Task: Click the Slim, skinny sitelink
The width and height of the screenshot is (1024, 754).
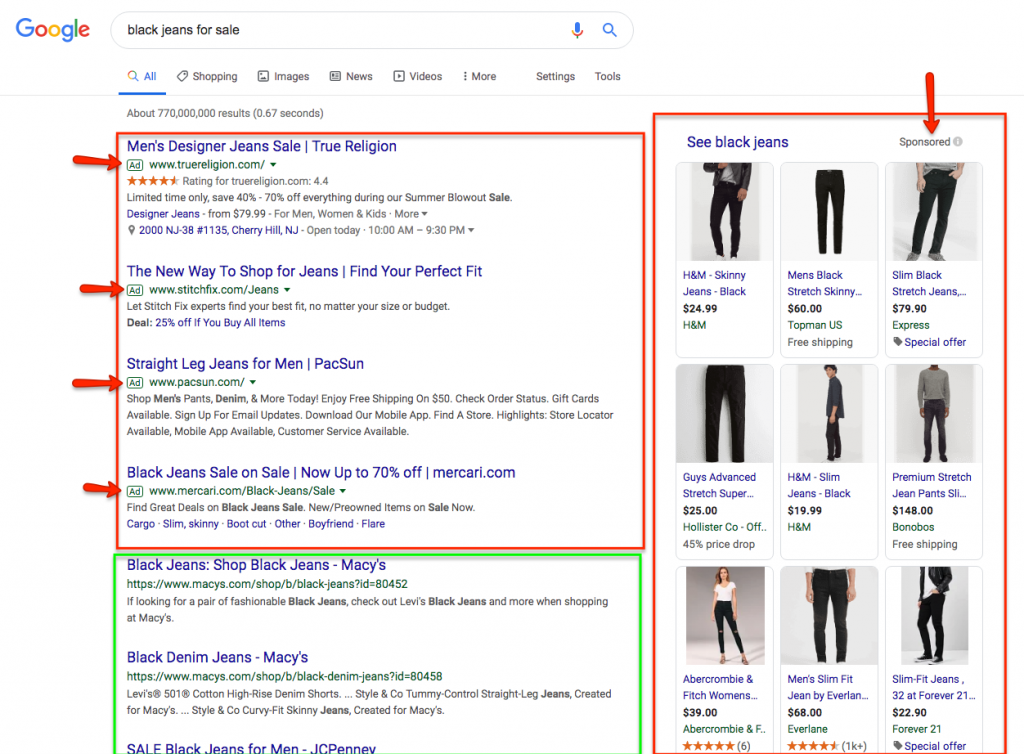Action: click(x=191, y=524)
